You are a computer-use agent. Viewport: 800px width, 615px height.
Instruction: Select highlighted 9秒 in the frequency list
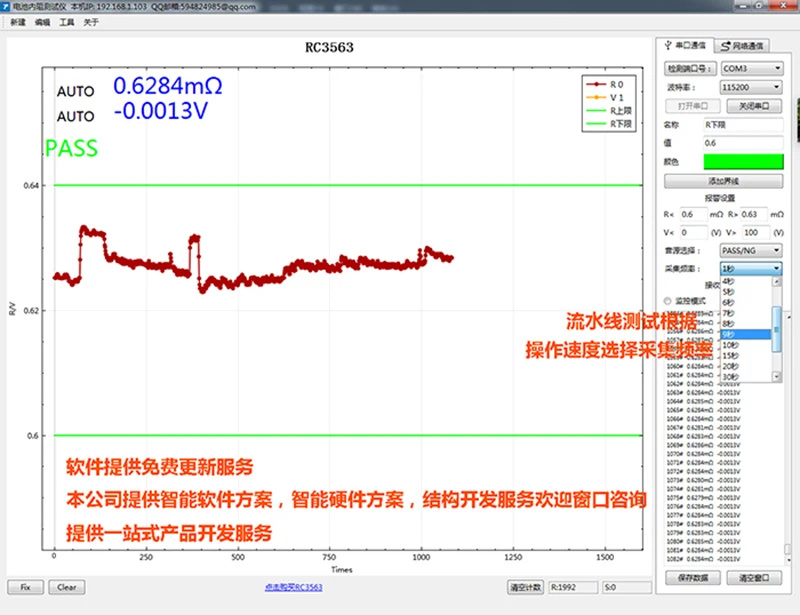pos(745,335)
